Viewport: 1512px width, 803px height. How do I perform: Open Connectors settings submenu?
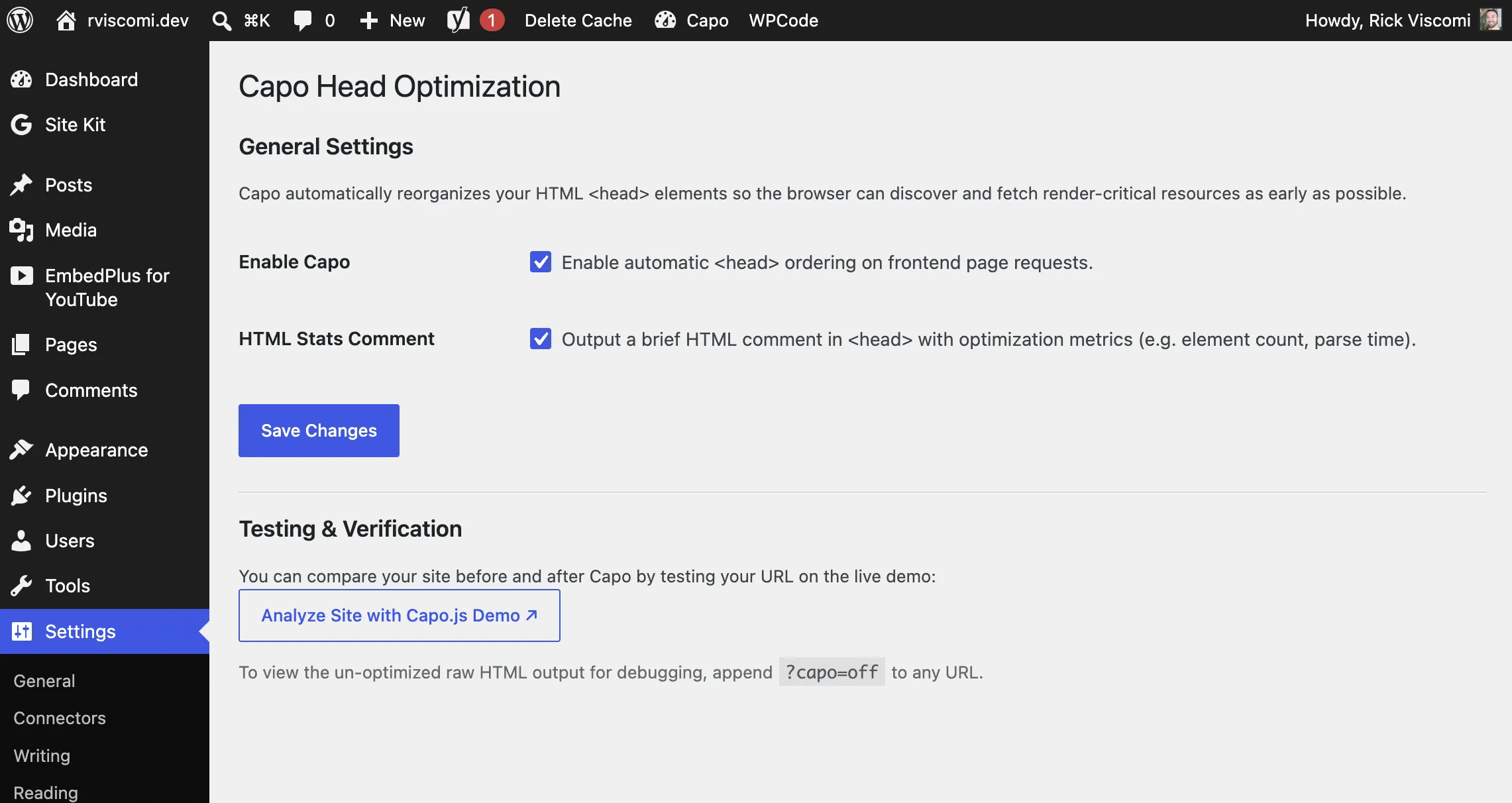point(59,718)
